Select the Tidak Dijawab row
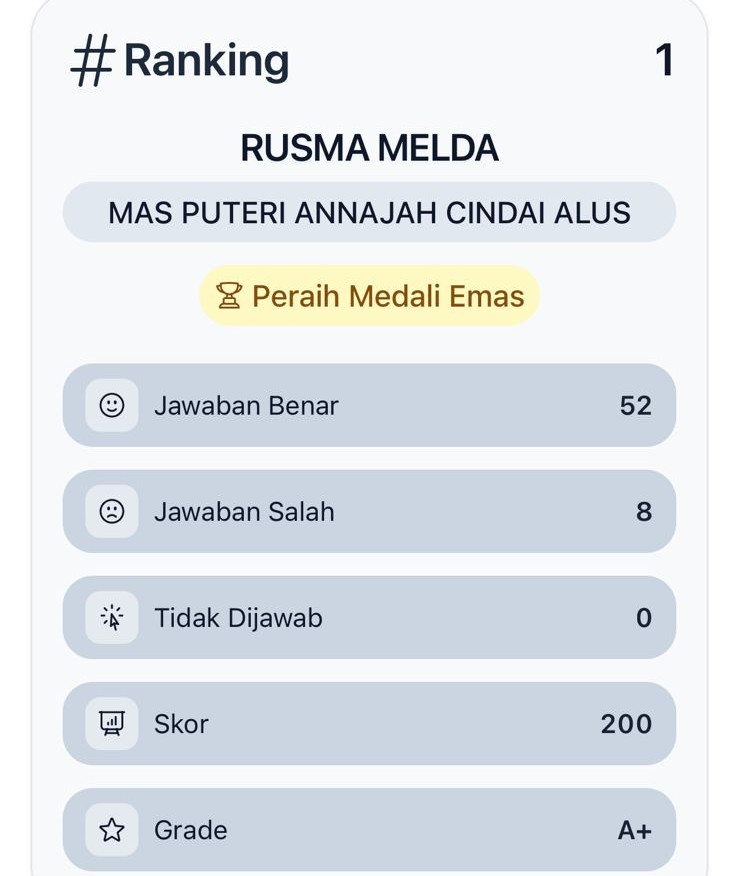The image size is (739, 876). tap(369, 618)
